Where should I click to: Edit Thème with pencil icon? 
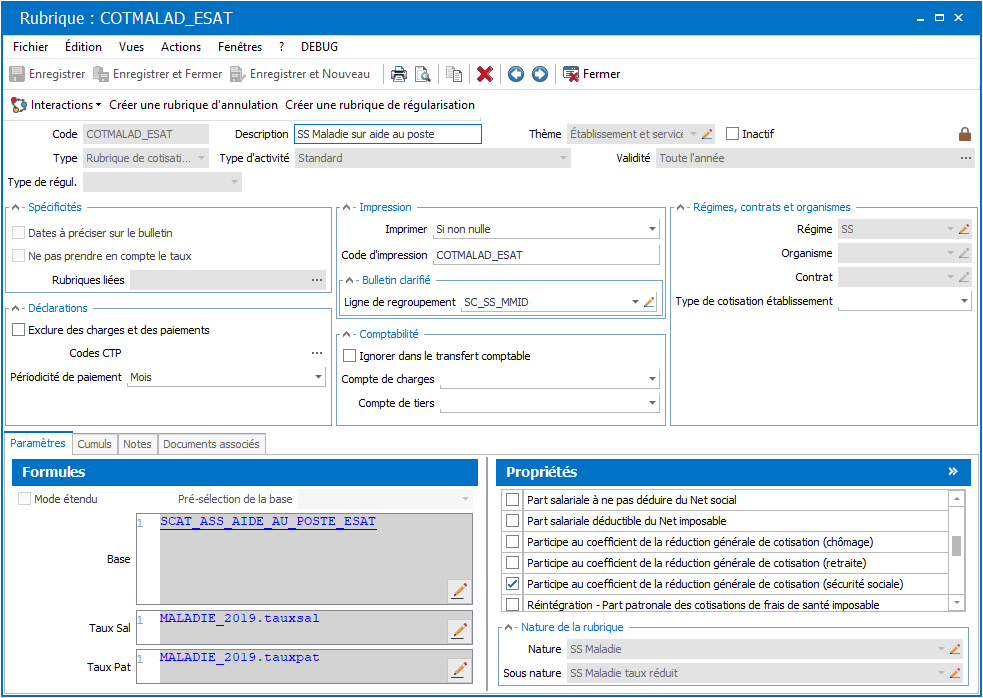[707, 134]
